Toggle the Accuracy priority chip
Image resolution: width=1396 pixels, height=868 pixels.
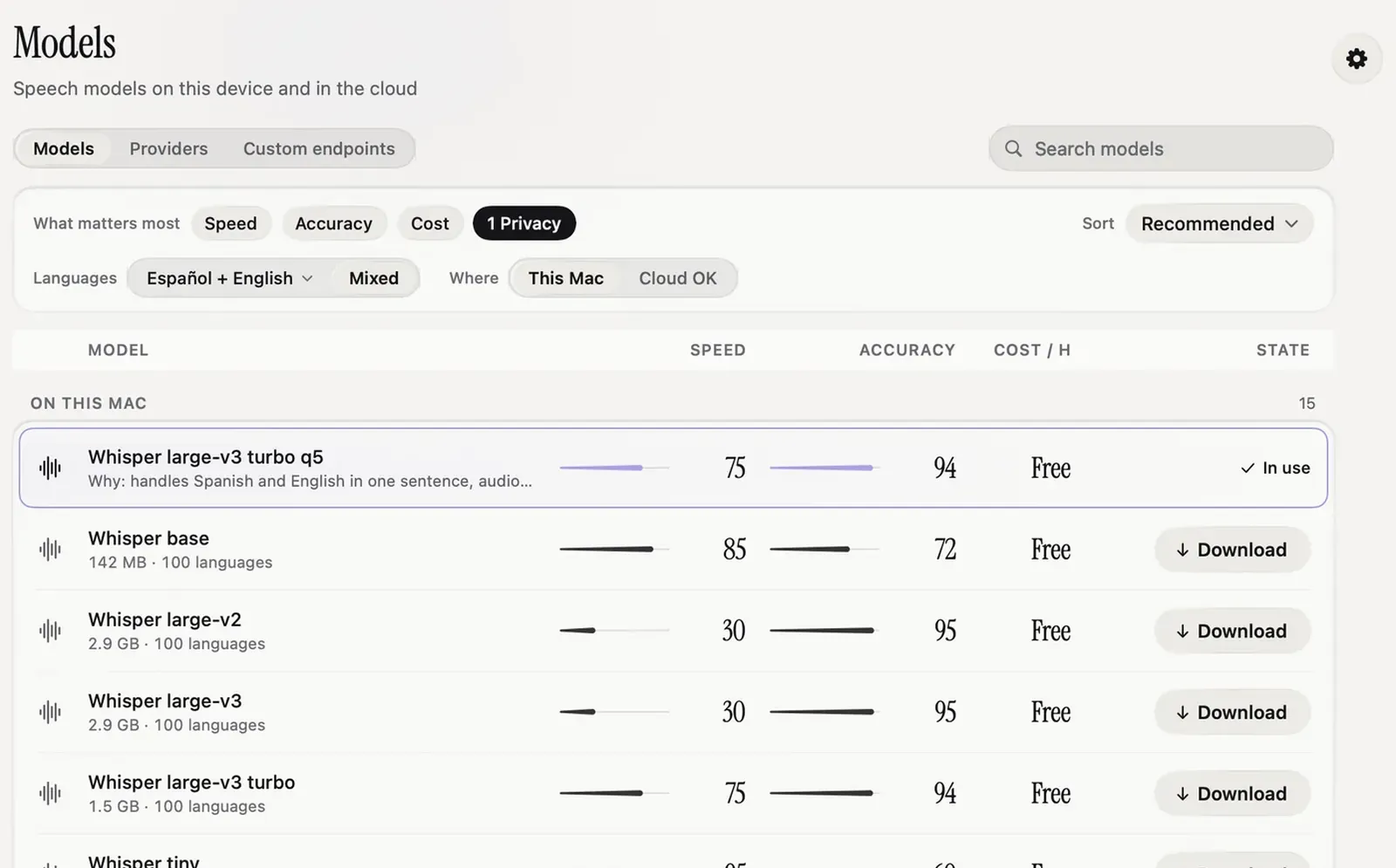[333, 223]
